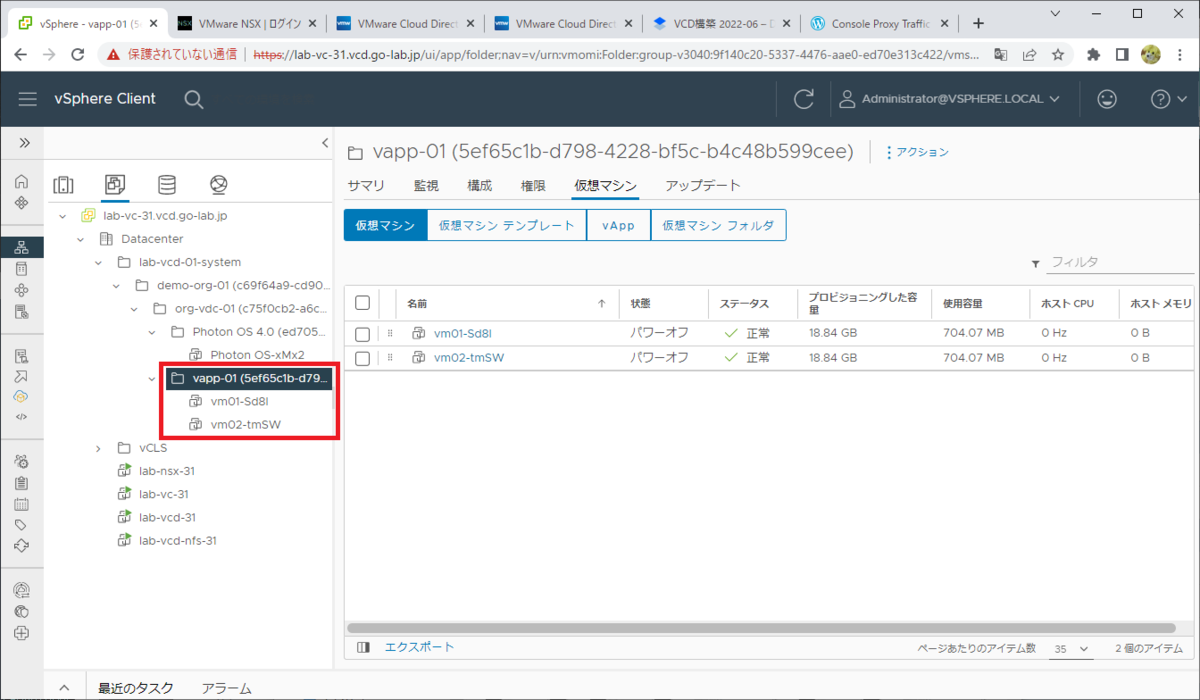Open the アクション menu
The height and width of the screenshot is (700, 1200).
917,152
